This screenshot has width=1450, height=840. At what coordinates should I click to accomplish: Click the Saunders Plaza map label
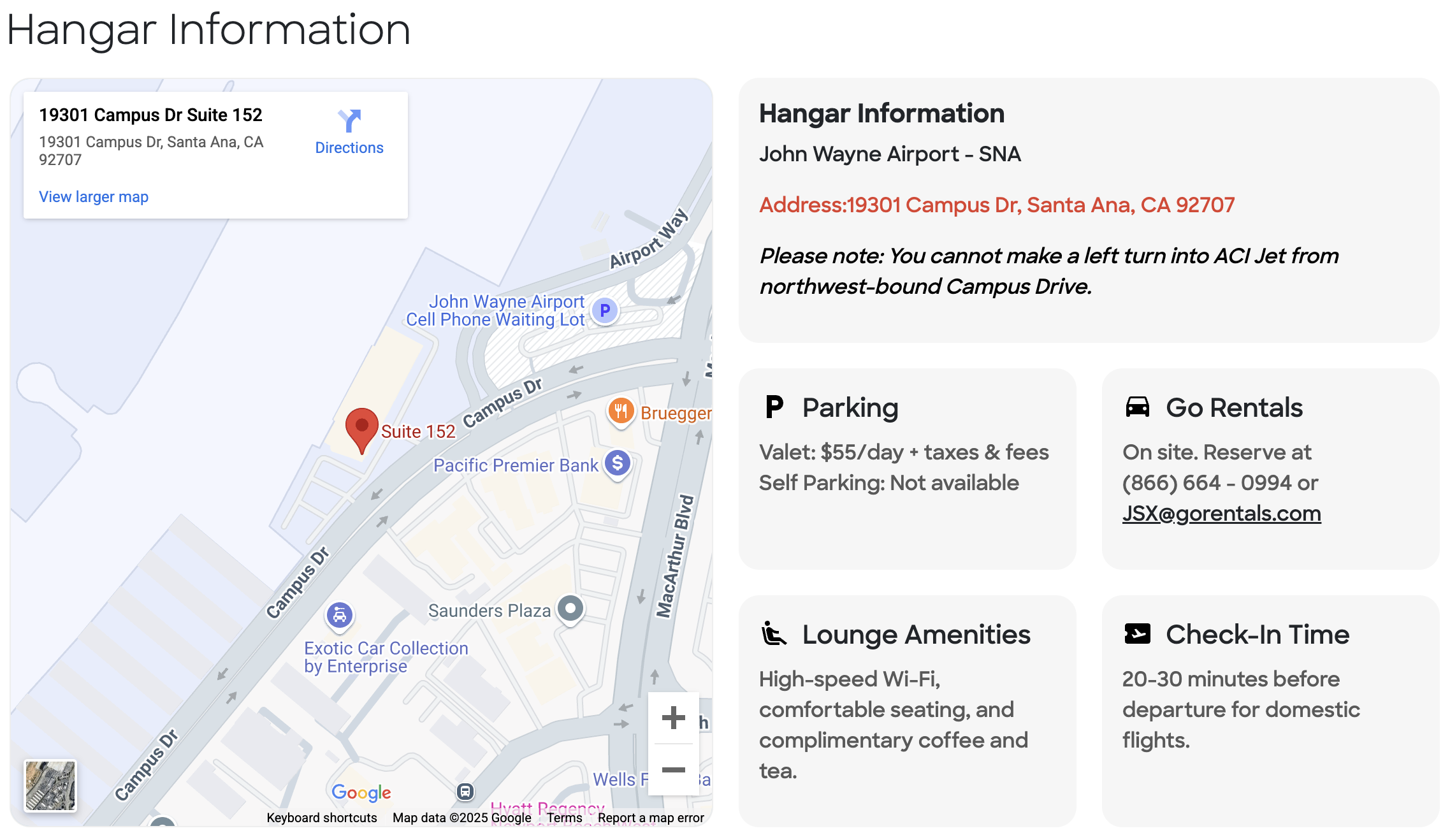click(489, 611)
